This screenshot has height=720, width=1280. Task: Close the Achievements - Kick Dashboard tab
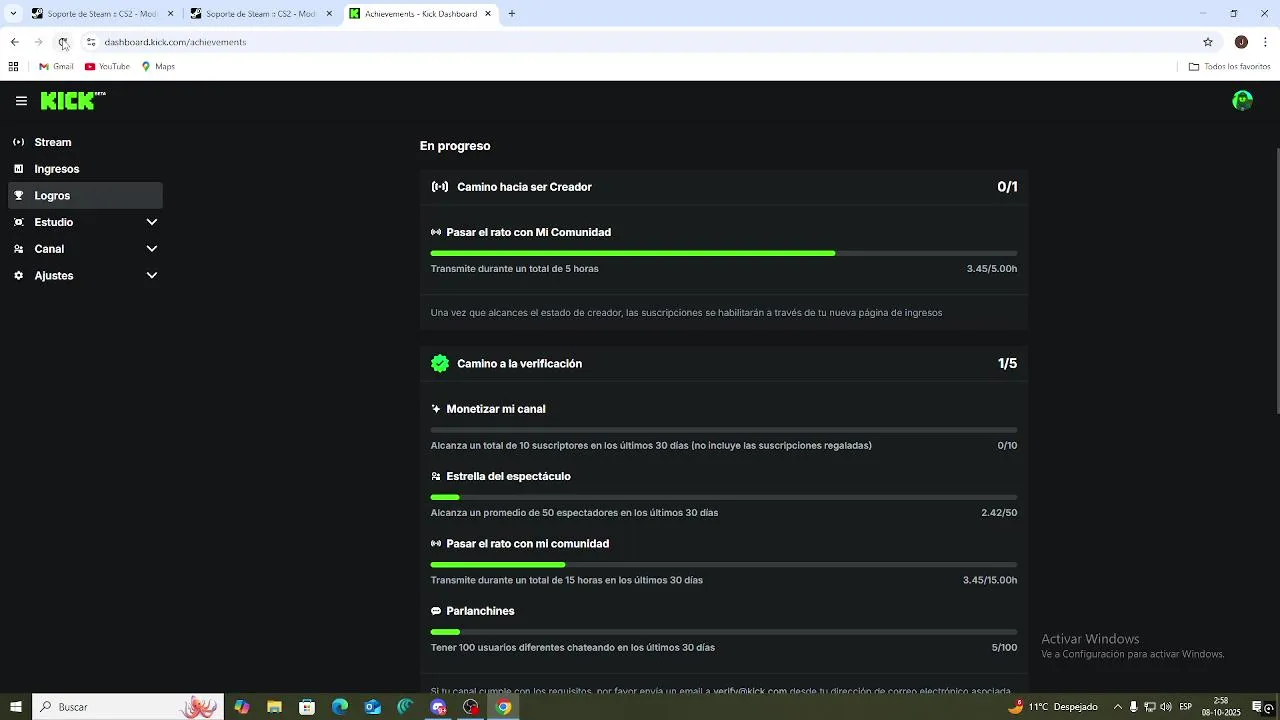point(488,14)
